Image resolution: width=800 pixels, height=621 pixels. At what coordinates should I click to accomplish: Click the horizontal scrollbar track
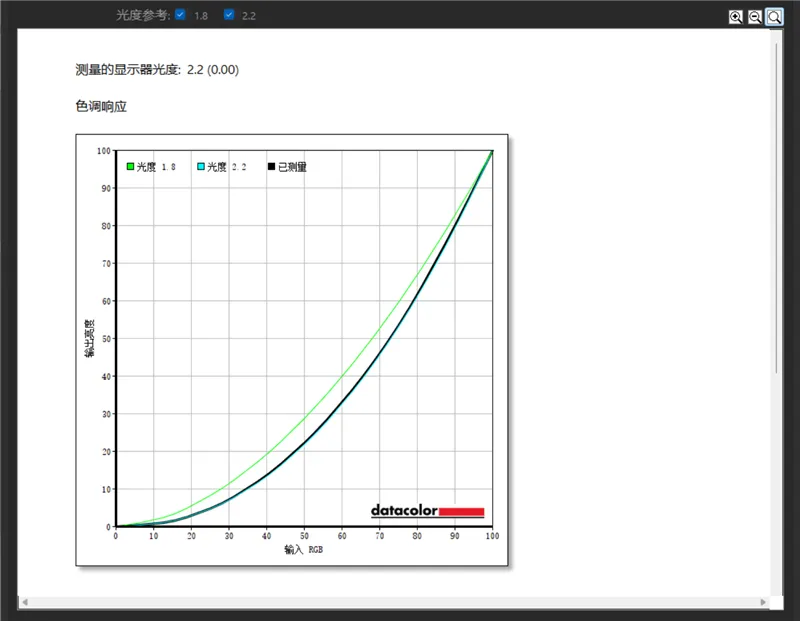[400, 602]
